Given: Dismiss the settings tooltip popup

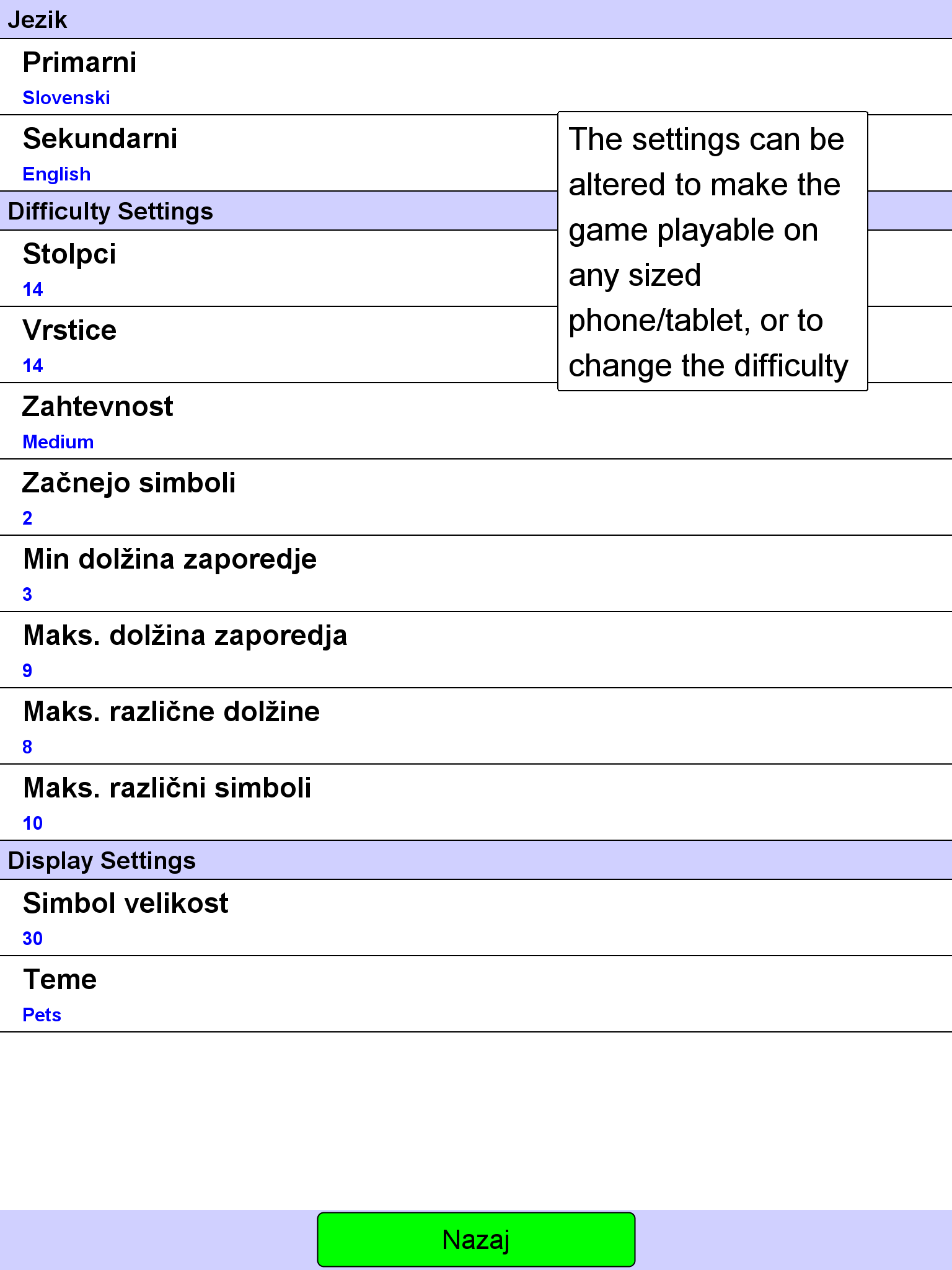Looking at the screenshot, I should tap(713, 251).
